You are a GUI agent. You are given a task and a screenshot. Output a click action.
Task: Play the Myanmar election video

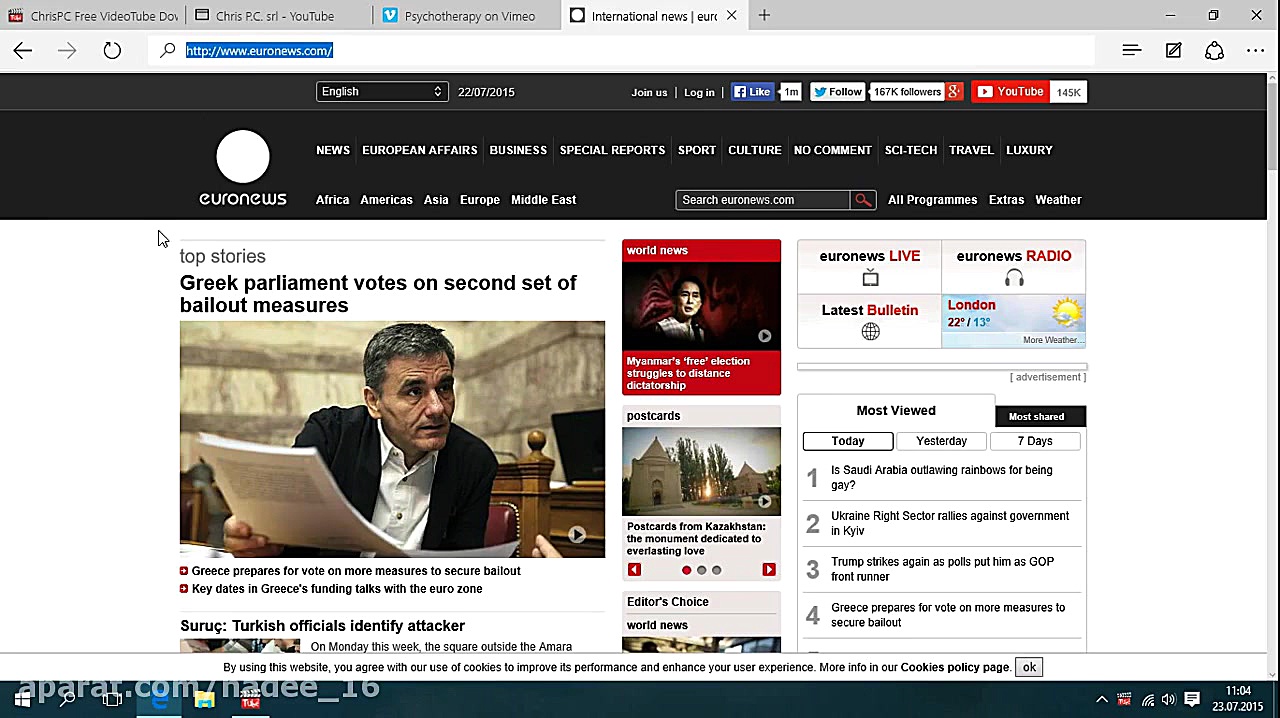(x=764, y=336)
